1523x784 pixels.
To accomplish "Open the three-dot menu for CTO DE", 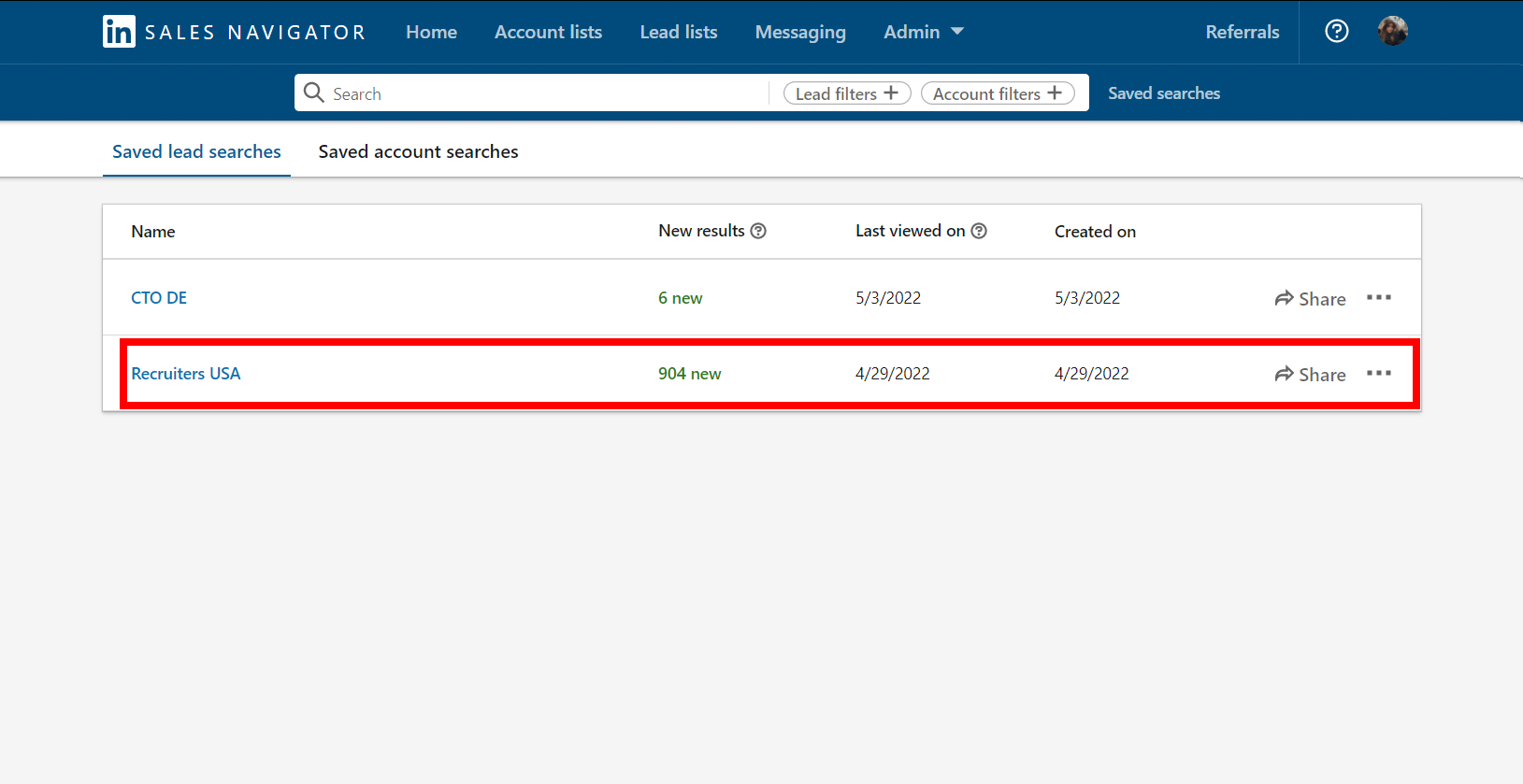I will coord(1378,298).
